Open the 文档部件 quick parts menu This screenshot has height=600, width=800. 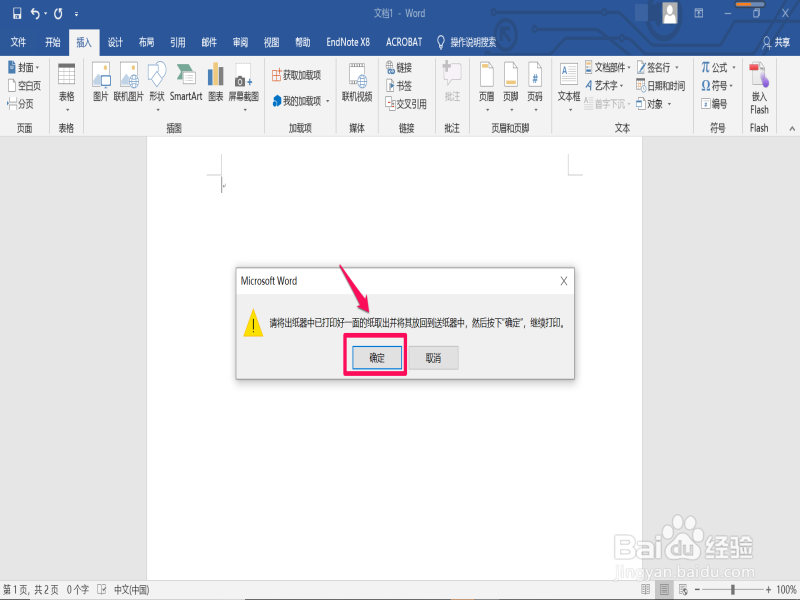tap(608, 67)
